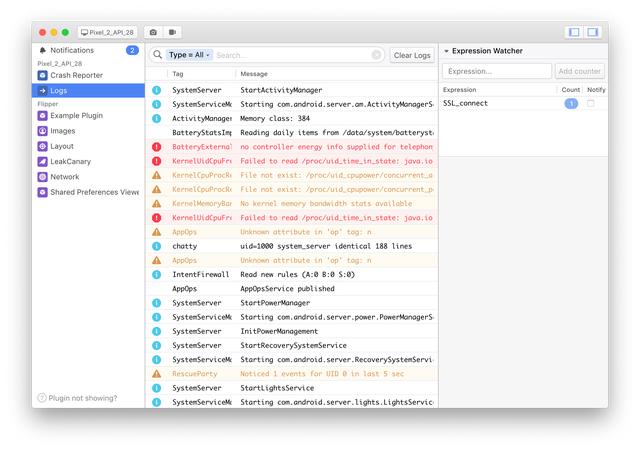The image size is (640, 450).
Task: Click info icon on StartLightsService row
Action: click(x=156, y=388)
